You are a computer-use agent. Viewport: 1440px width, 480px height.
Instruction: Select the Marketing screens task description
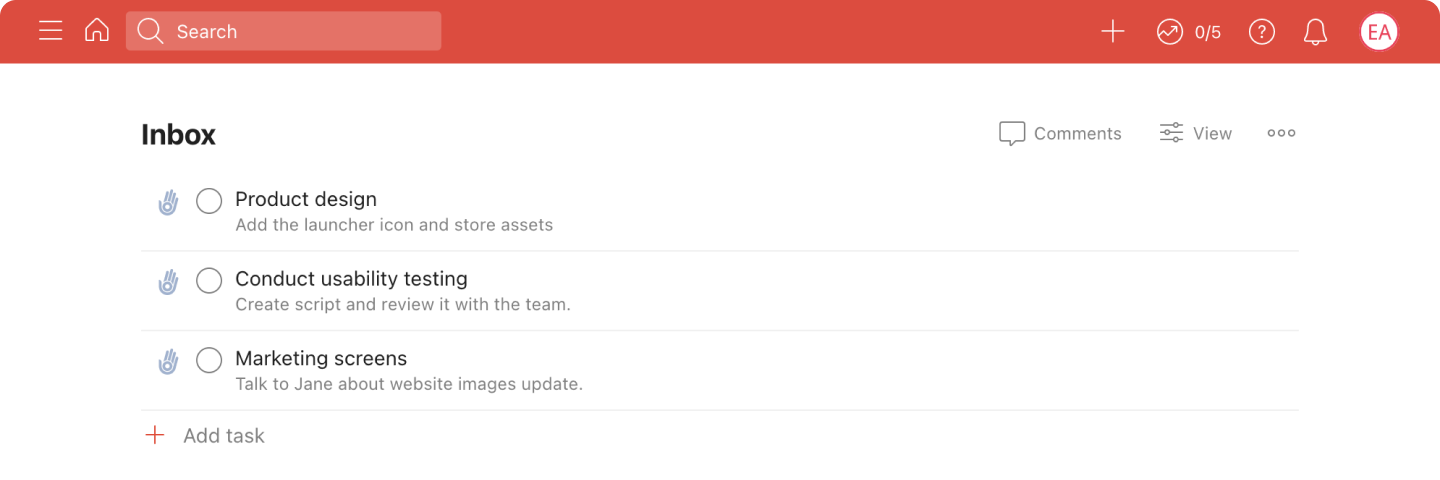click(x=409, y=384)
